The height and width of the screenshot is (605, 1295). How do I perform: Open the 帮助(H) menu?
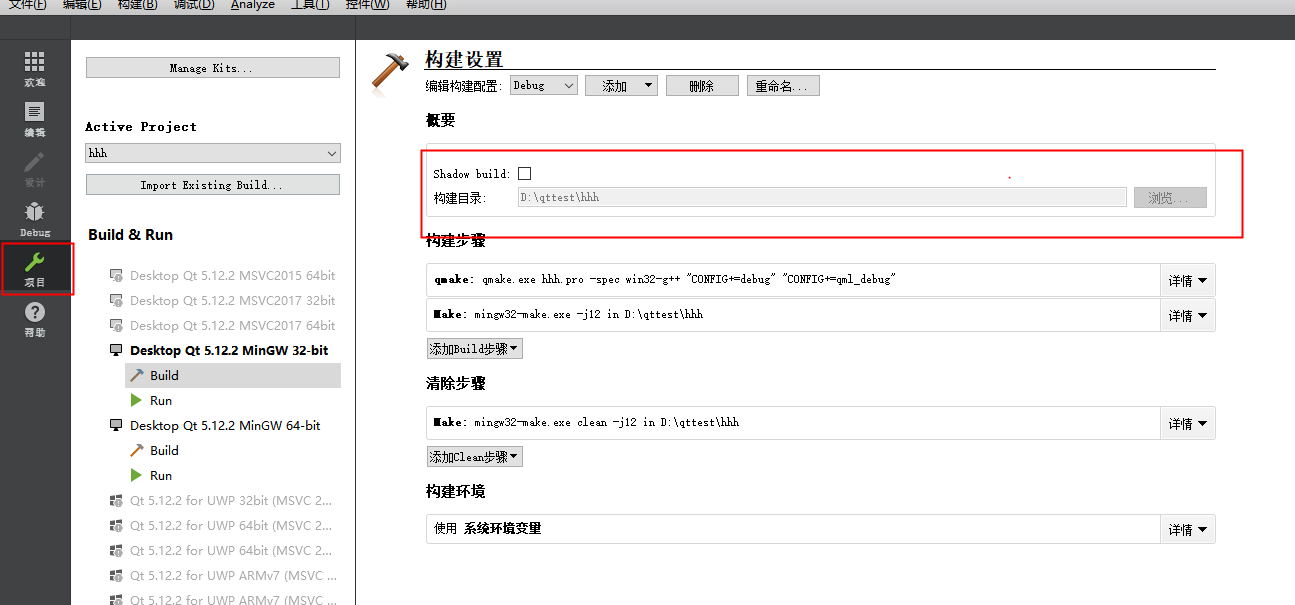tap(426, 5)
